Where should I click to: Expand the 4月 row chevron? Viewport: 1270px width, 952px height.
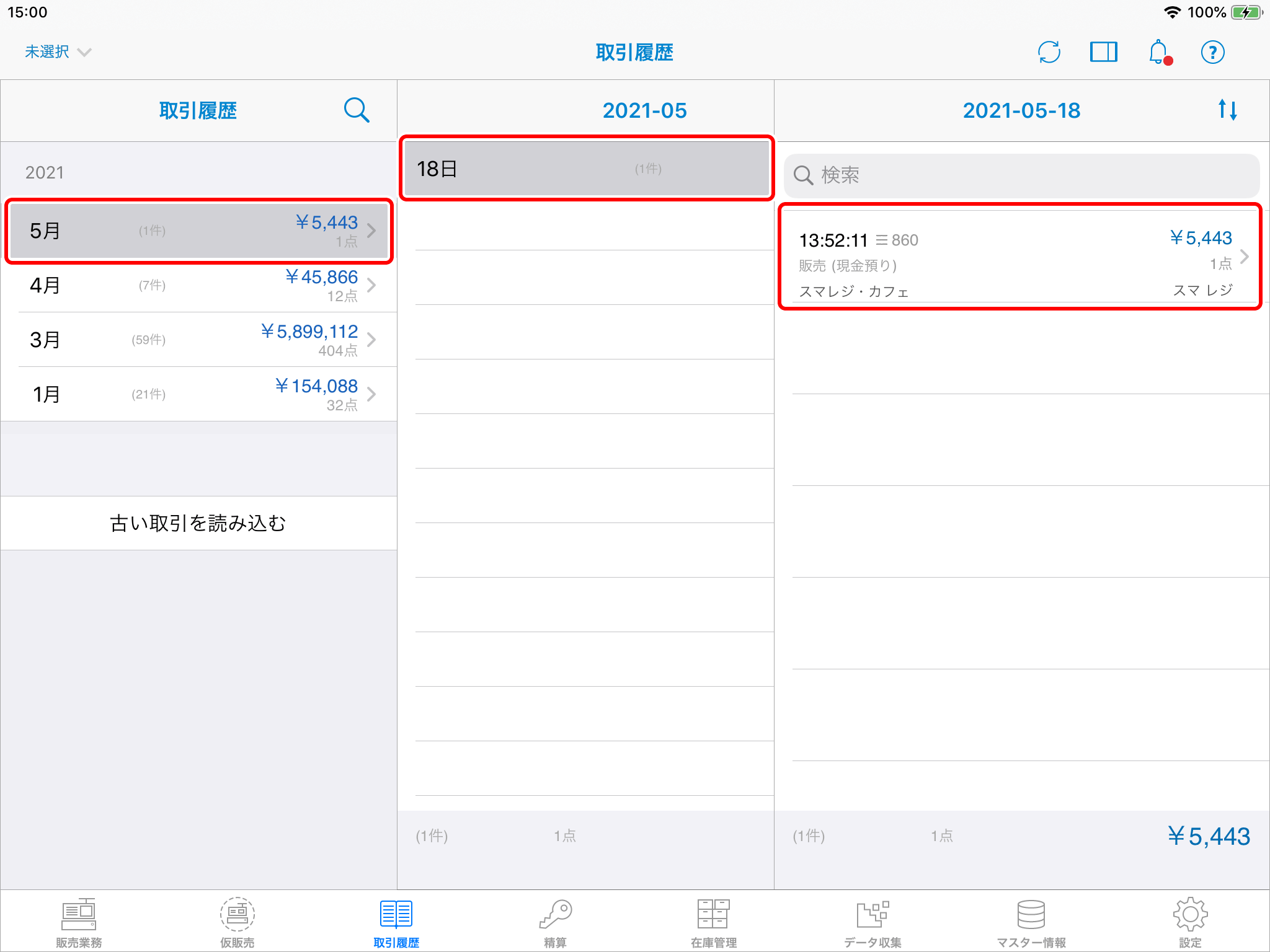pos(371,285)
